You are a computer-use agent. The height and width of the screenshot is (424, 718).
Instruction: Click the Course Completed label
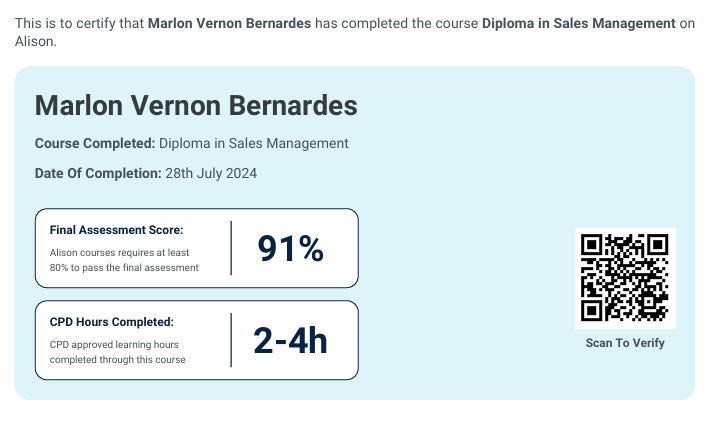[95, 143]
